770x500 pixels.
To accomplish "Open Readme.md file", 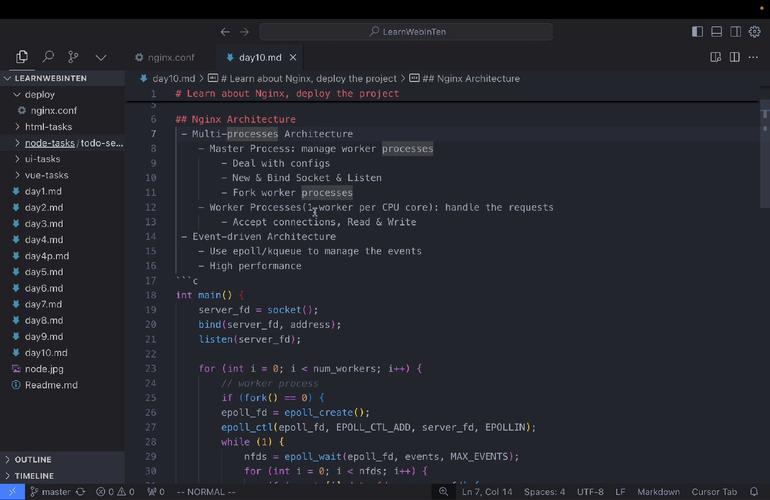I will pyautogui.click(x=62, y=385).
